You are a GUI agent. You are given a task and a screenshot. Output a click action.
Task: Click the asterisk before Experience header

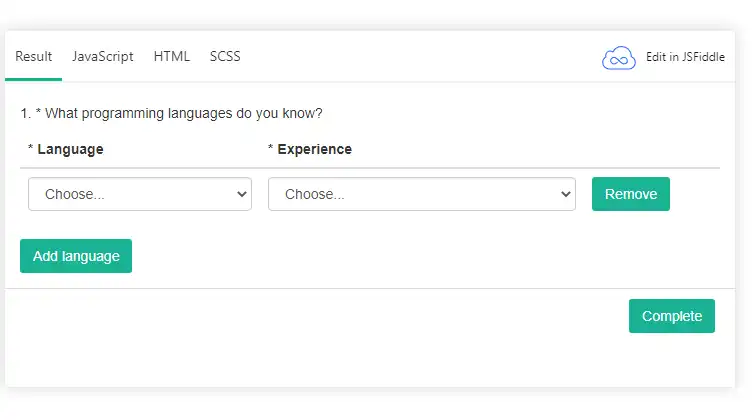pyautogui.click(x=271, y=150)
